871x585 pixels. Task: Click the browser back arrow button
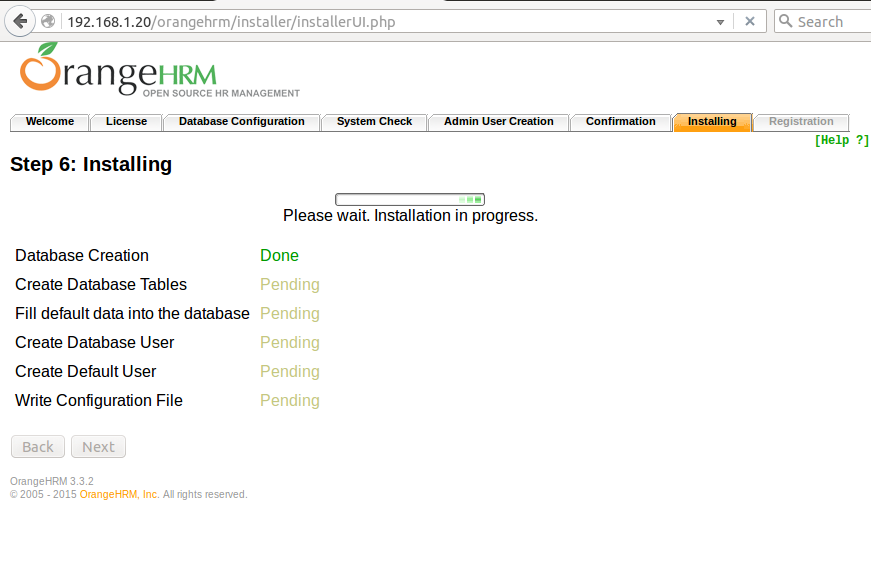pos(20,22)
